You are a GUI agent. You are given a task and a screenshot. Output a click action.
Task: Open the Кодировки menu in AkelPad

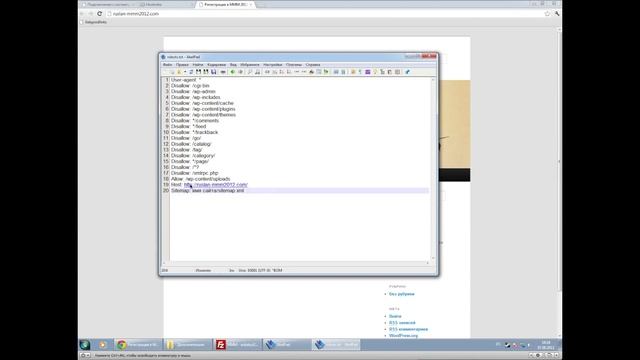[216, 64]
